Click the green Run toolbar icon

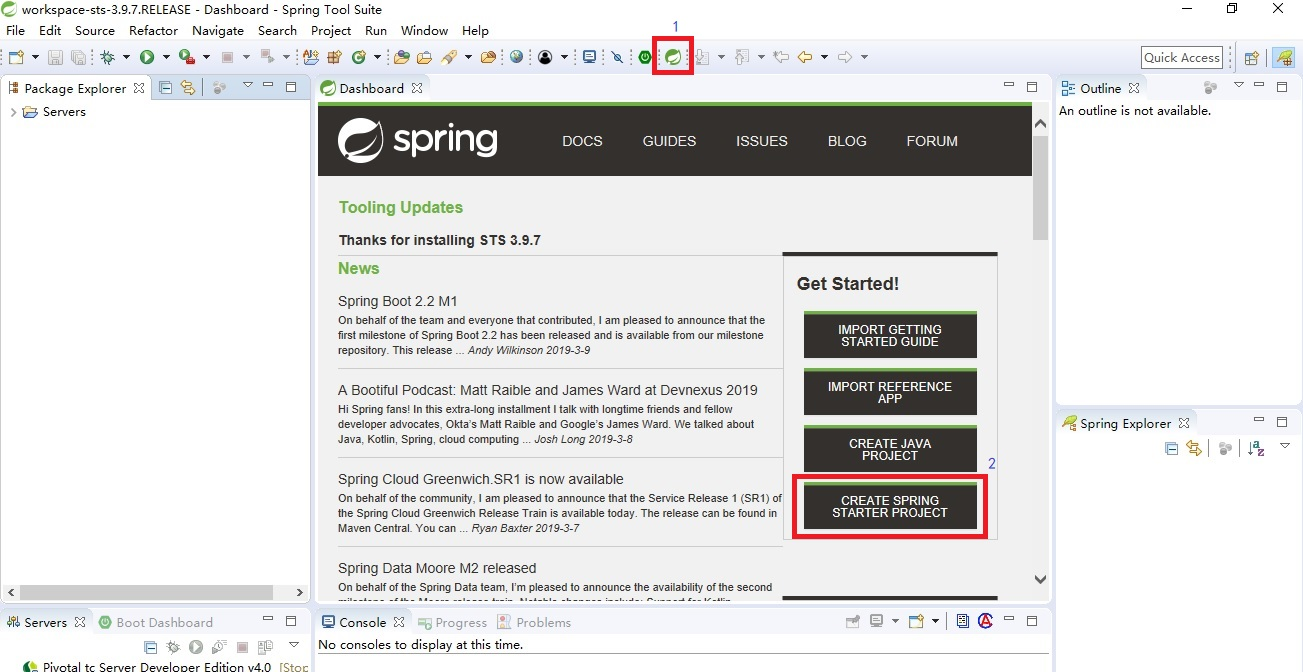tap(147, 57)
